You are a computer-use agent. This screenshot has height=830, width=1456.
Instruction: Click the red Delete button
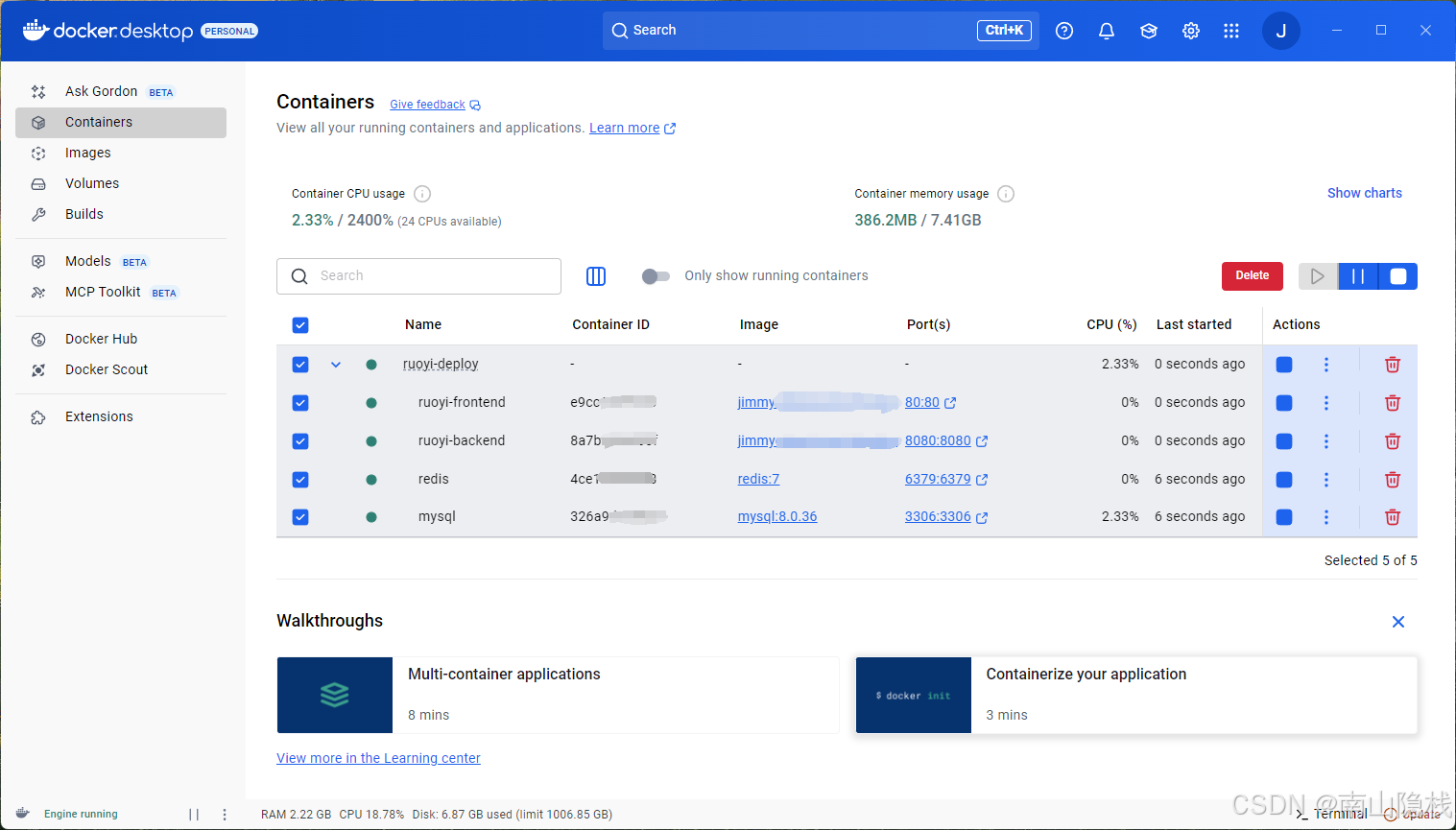[1253, 275]
